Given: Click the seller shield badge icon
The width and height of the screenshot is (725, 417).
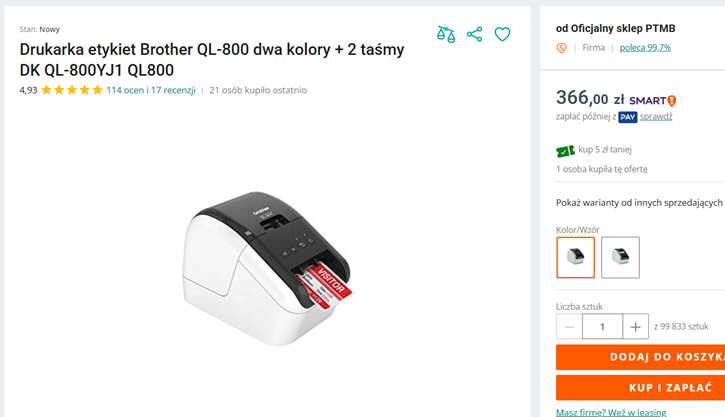Looking at the screenshot, I should (x=561, y=48).
